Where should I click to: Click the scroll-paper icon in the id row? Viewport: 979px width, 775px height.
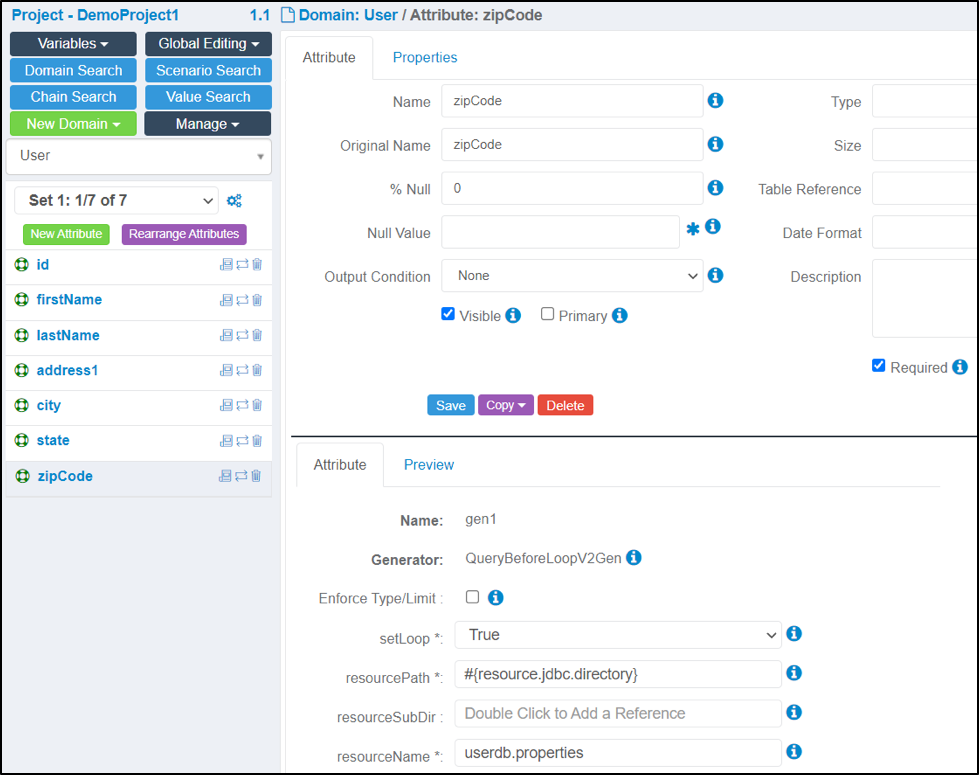click(x=226, y=265)
